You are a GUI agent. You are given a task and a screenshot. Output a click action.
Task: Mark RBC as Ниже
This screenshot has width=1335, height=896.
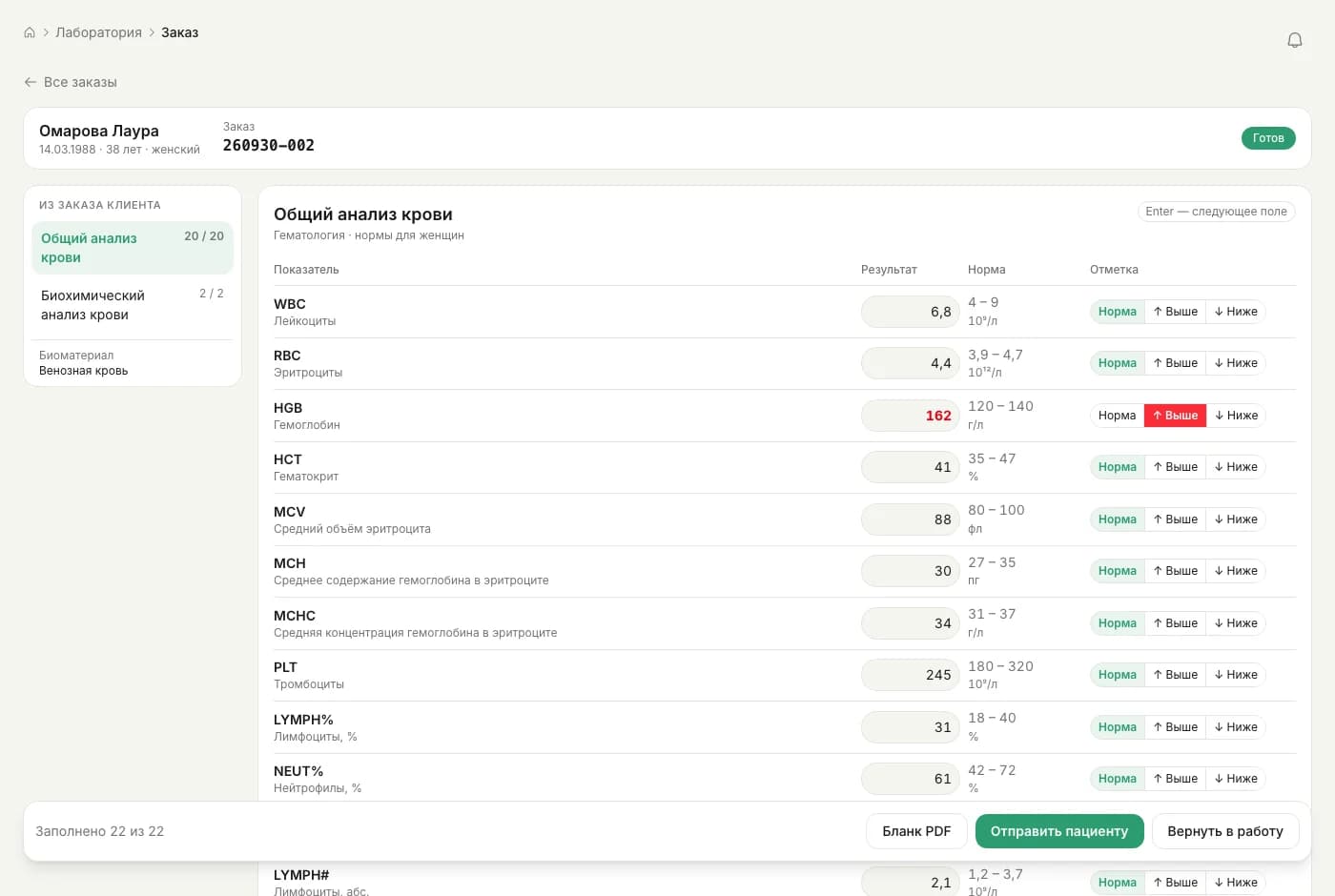click(x=1236, y=363)
